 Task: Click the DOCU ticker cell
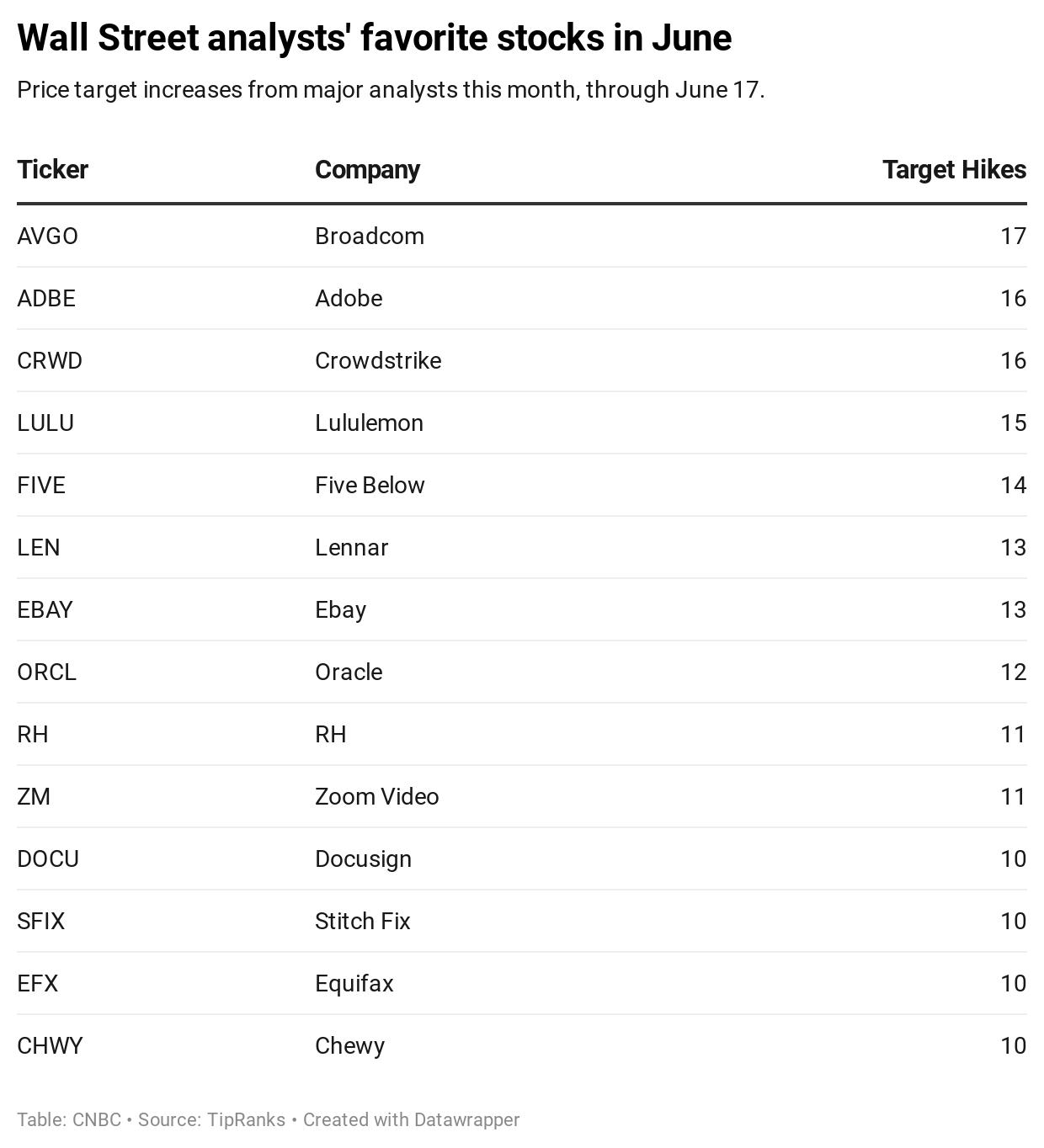coord(48,859)
